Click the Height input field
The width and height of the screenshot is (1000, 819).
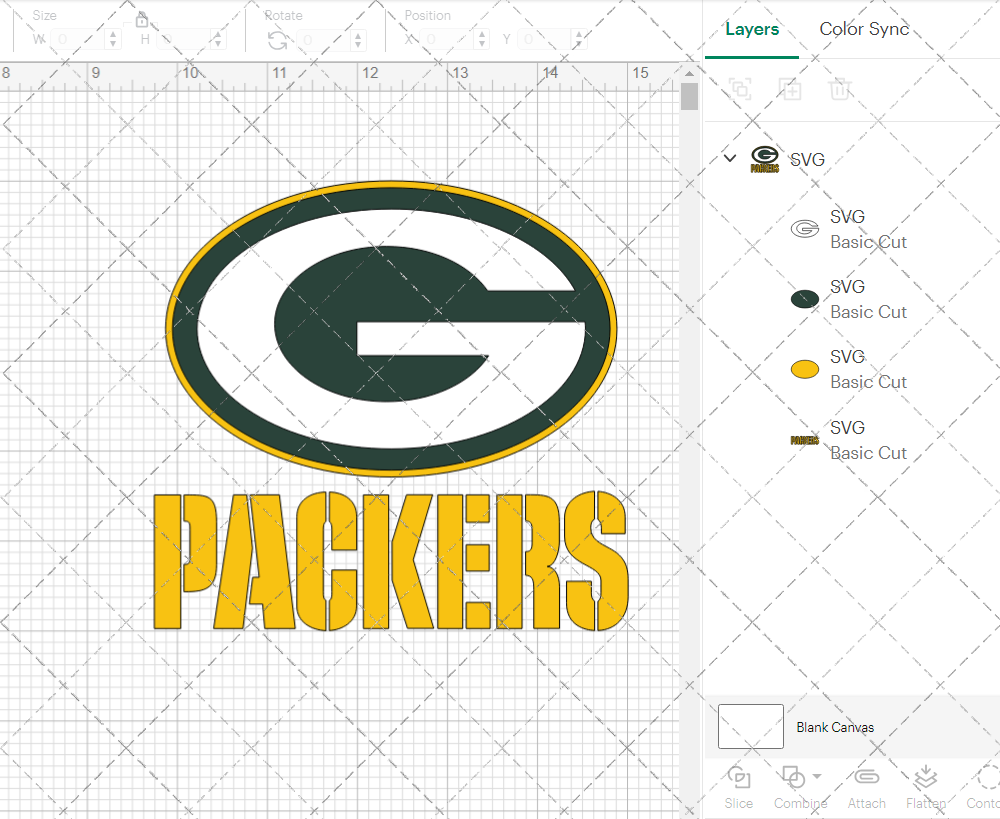click(184, 40)
